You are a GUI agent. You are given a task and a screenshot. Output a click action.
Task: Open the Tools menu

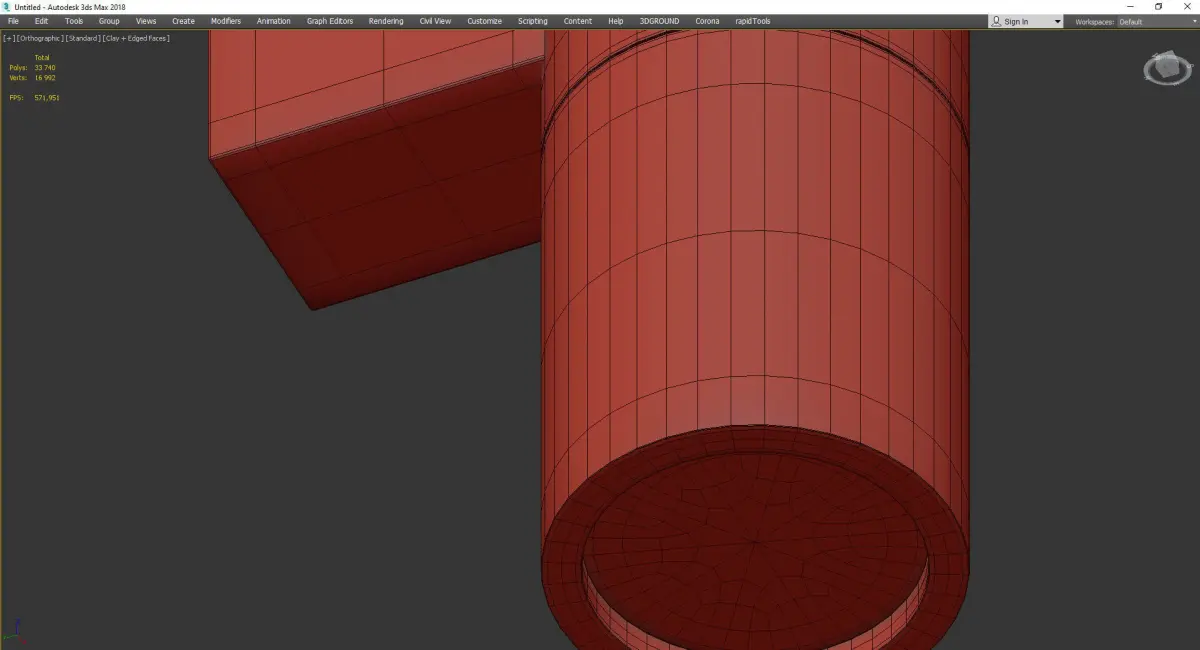pyautogui.click(x=74, y=21)
